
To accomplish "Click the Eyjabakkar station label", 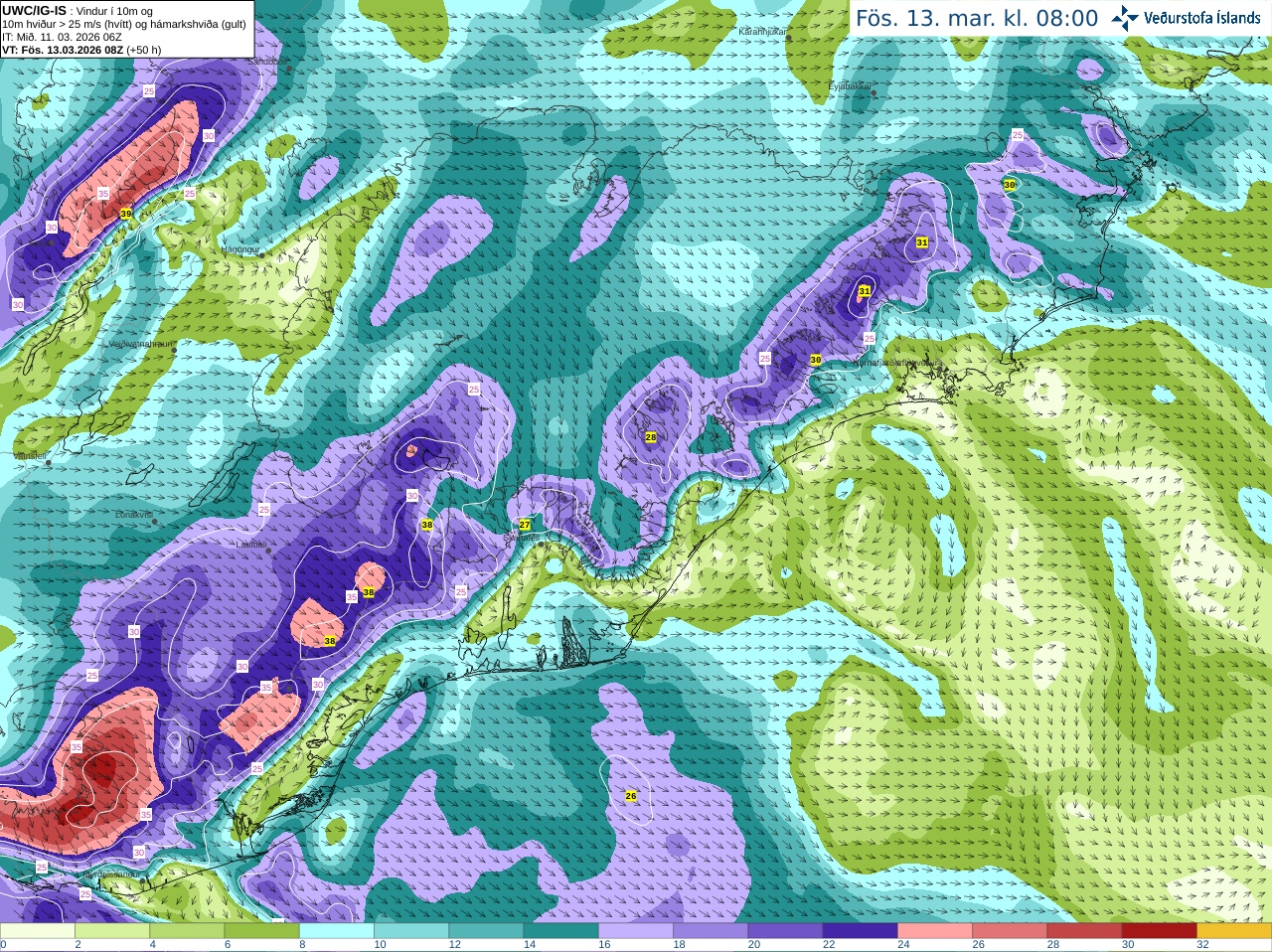I will [850, 86].
